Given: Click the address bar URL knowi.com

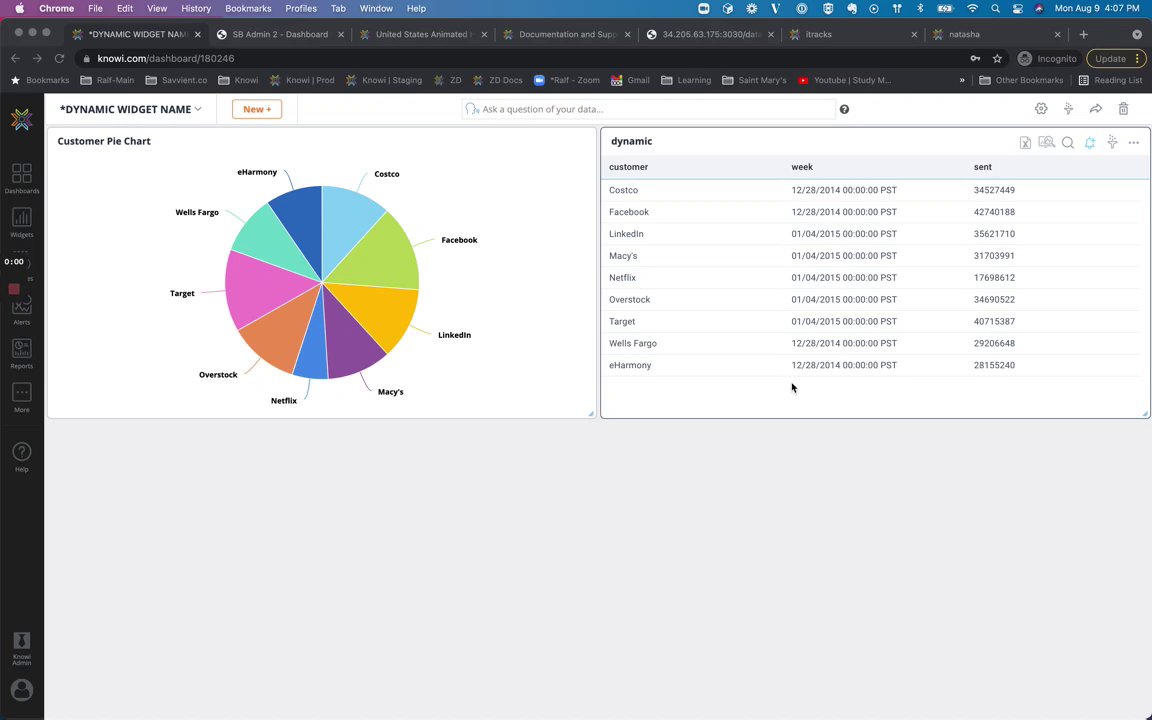Looking at the screenshot, I should [x=166, y=59].
